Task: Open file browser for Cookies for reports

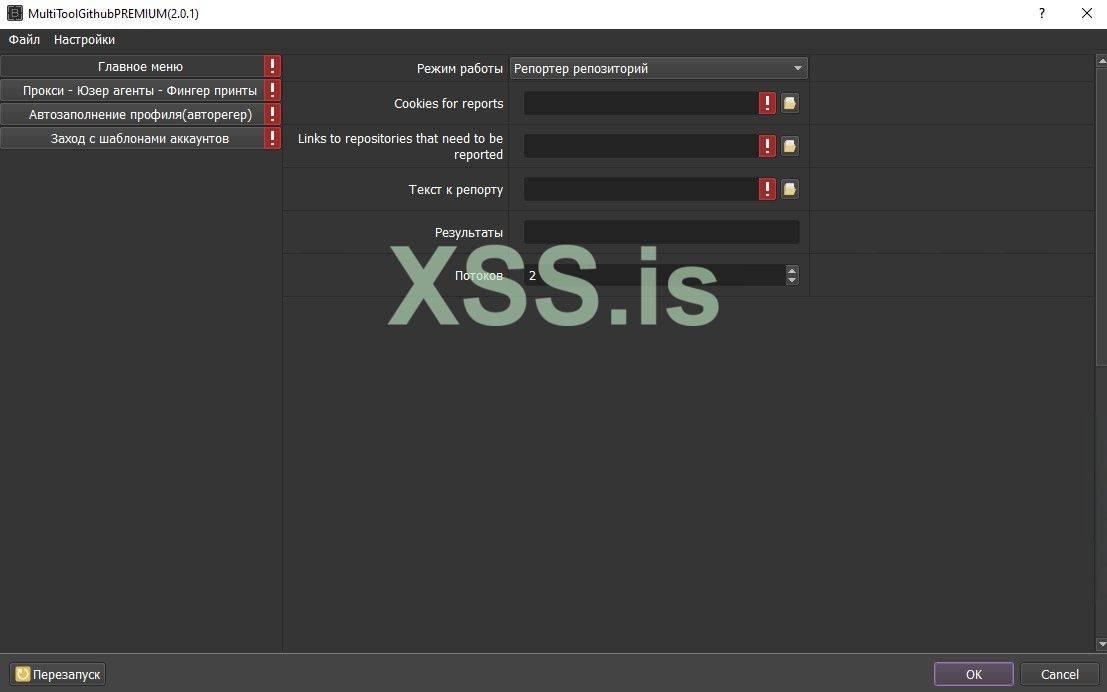Action: click(790, 103)
